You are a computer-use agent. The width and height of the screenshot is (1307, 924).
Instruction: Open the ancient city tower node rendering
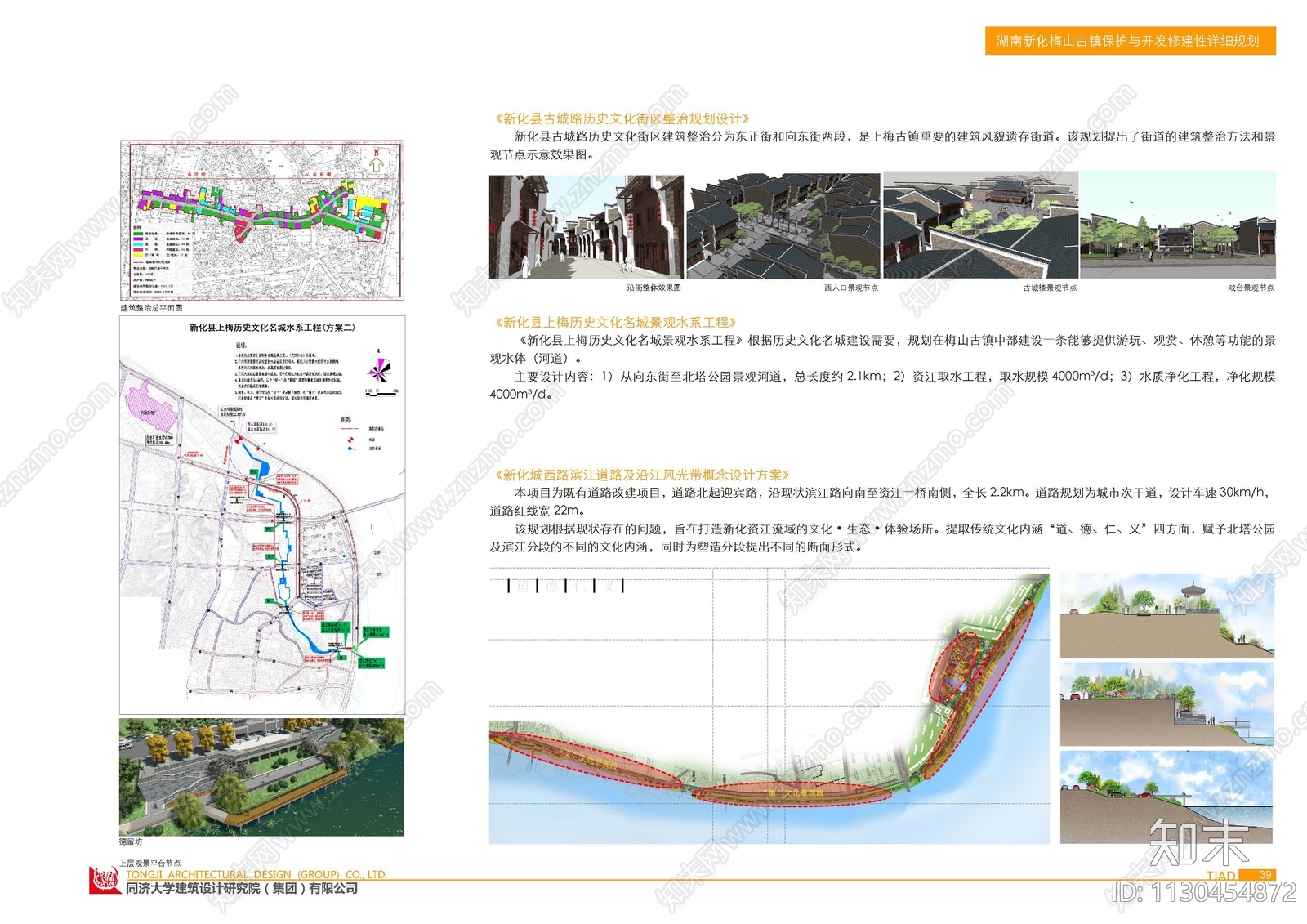(980, 225)
